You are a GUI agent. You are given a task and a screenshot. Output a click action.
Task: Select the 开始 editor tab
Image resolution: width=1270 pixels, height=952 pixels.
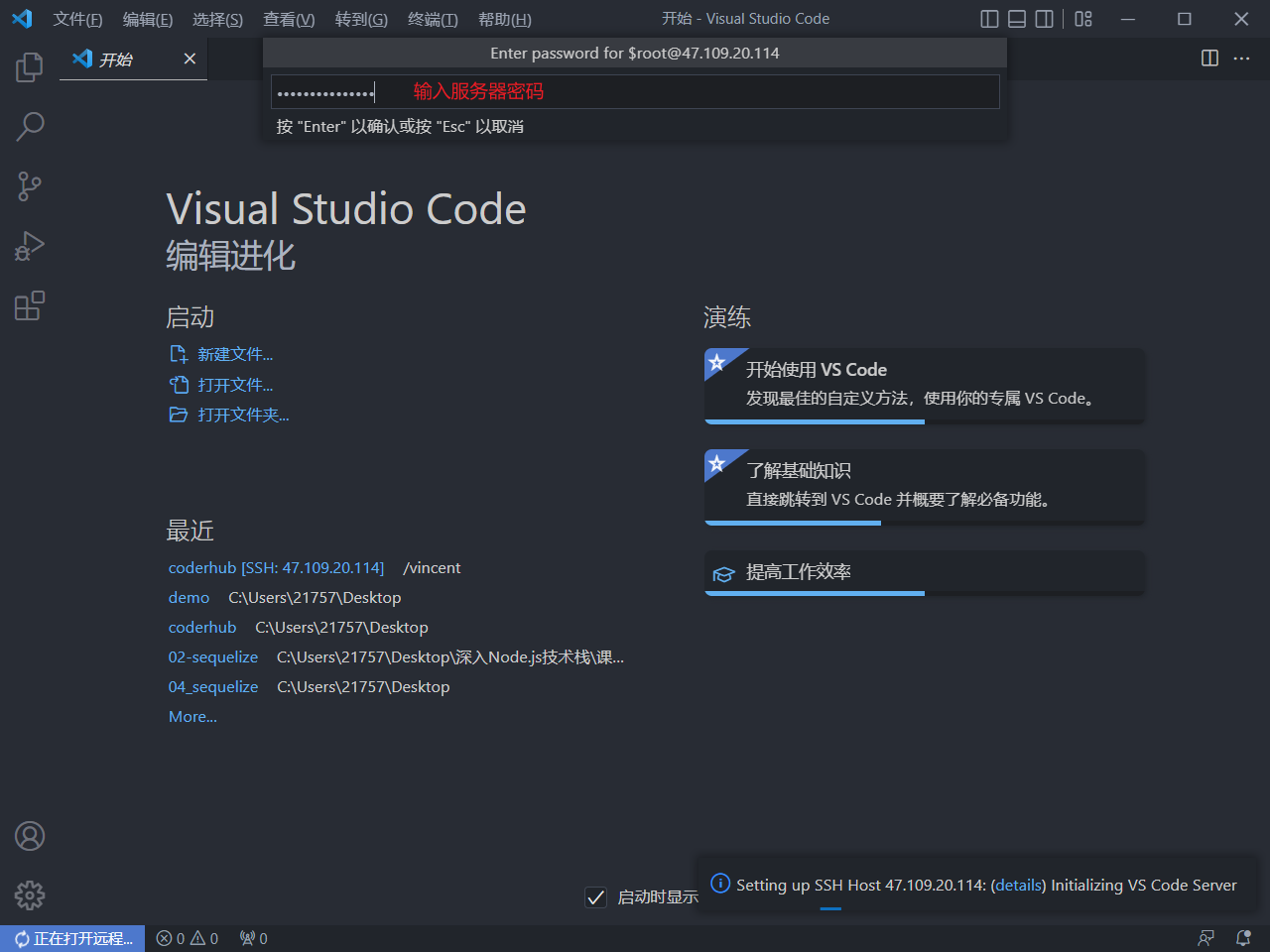coord(133,59)
